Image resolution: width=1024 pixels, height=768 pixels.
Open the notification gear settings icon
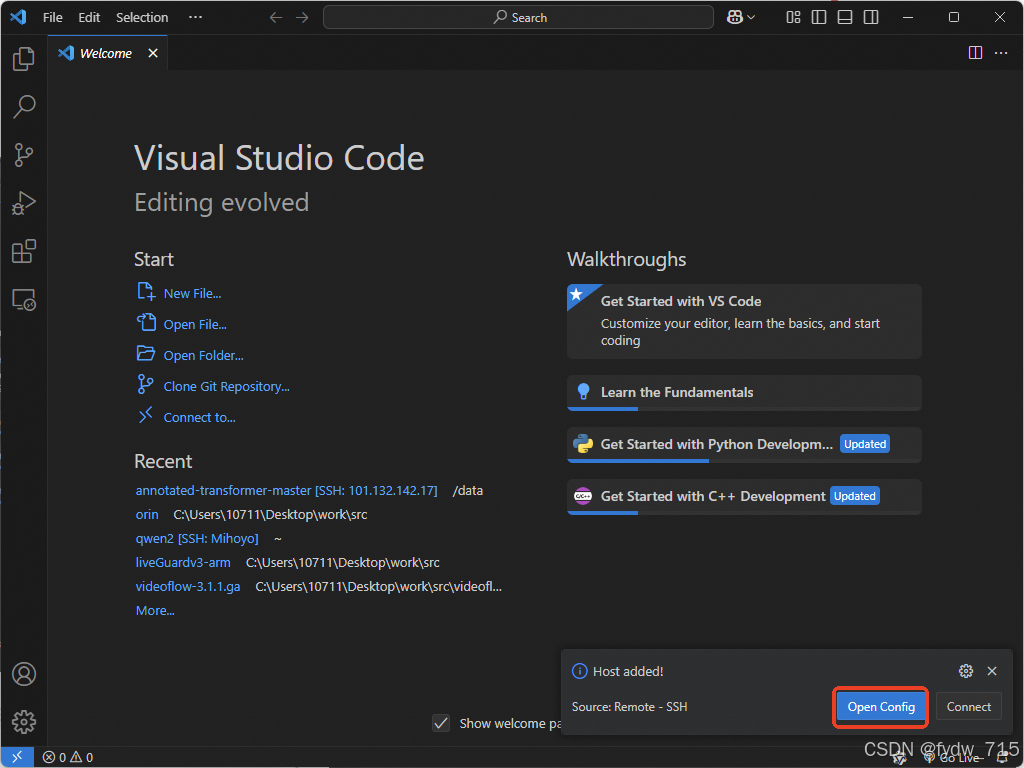966,671
